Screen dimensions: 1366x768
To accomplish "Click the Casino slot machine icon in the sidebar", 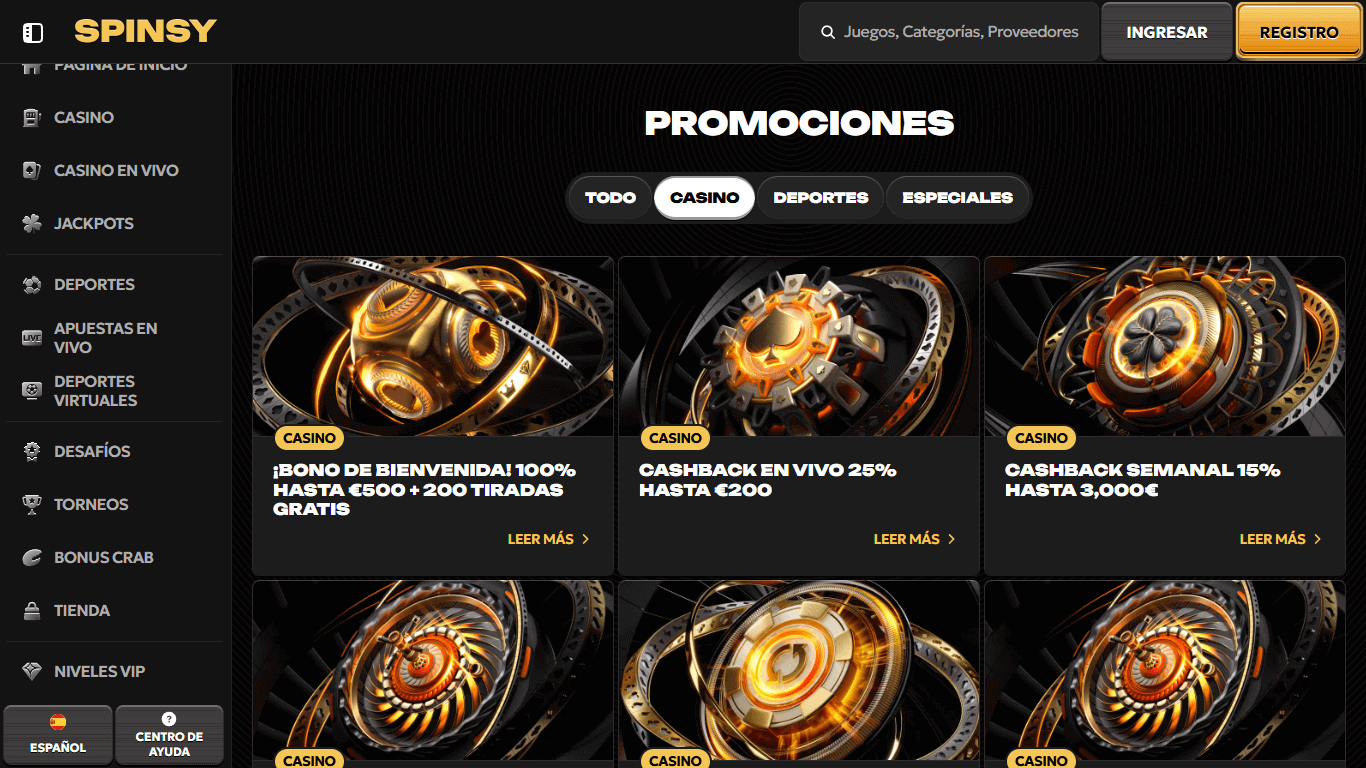I will [32, 118].
